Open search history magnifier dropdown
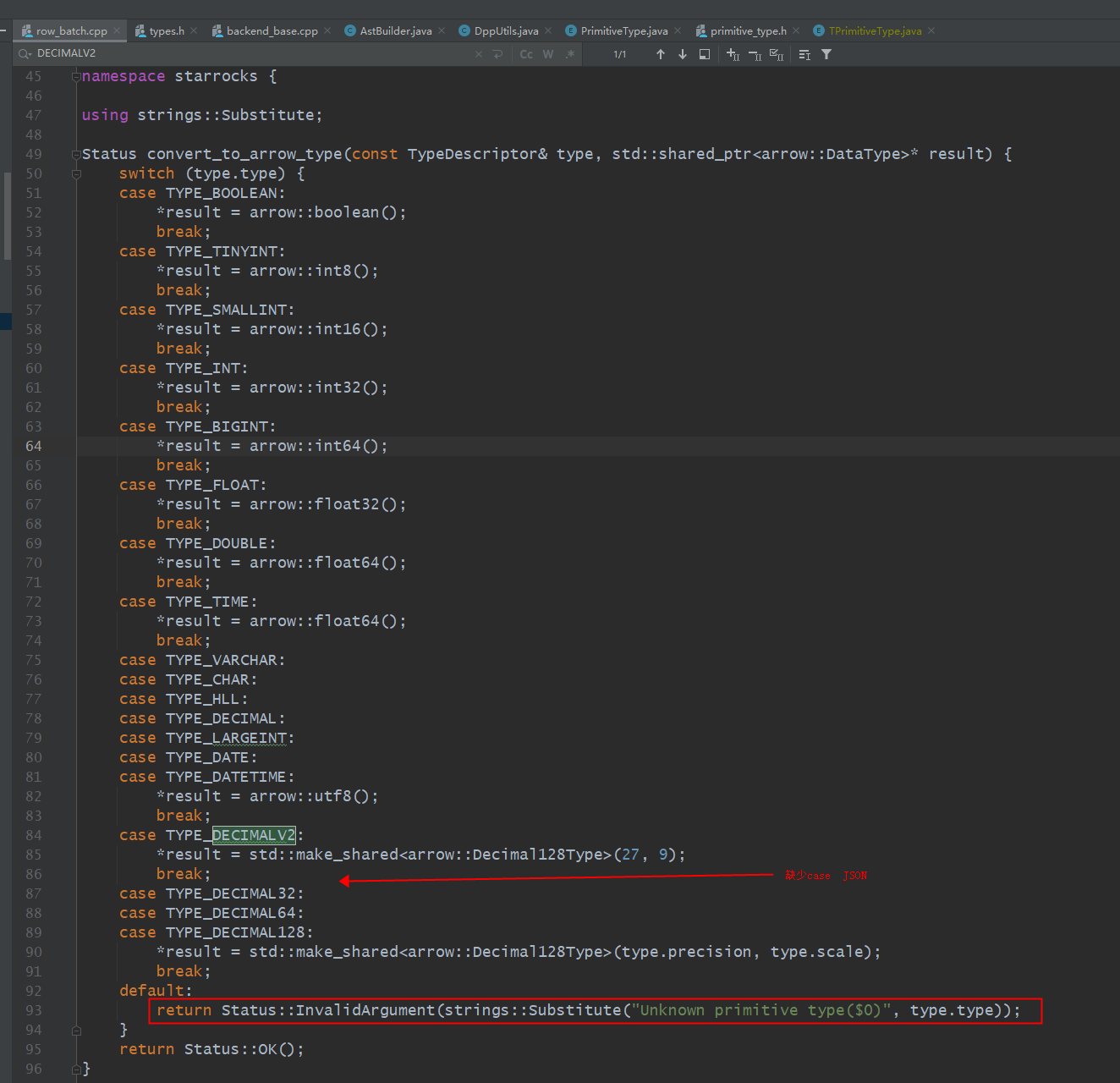Image resolution: width=1120 pixels, height=1083 pixels. click(25, 53)
